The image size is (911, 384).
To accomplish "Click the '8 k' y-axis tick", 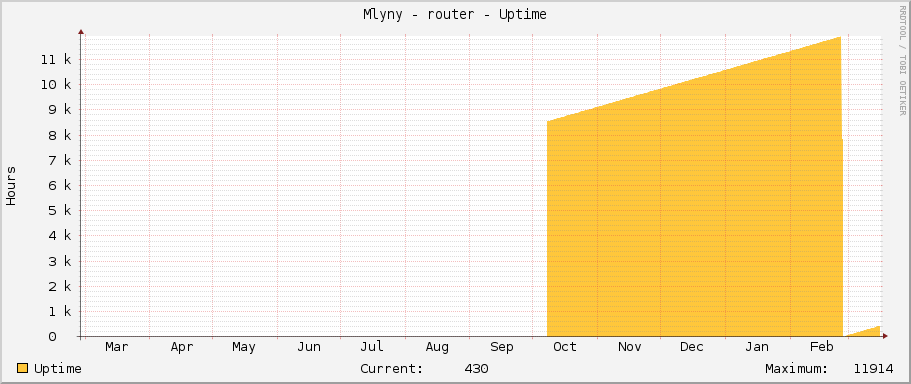I will (60, 135).
